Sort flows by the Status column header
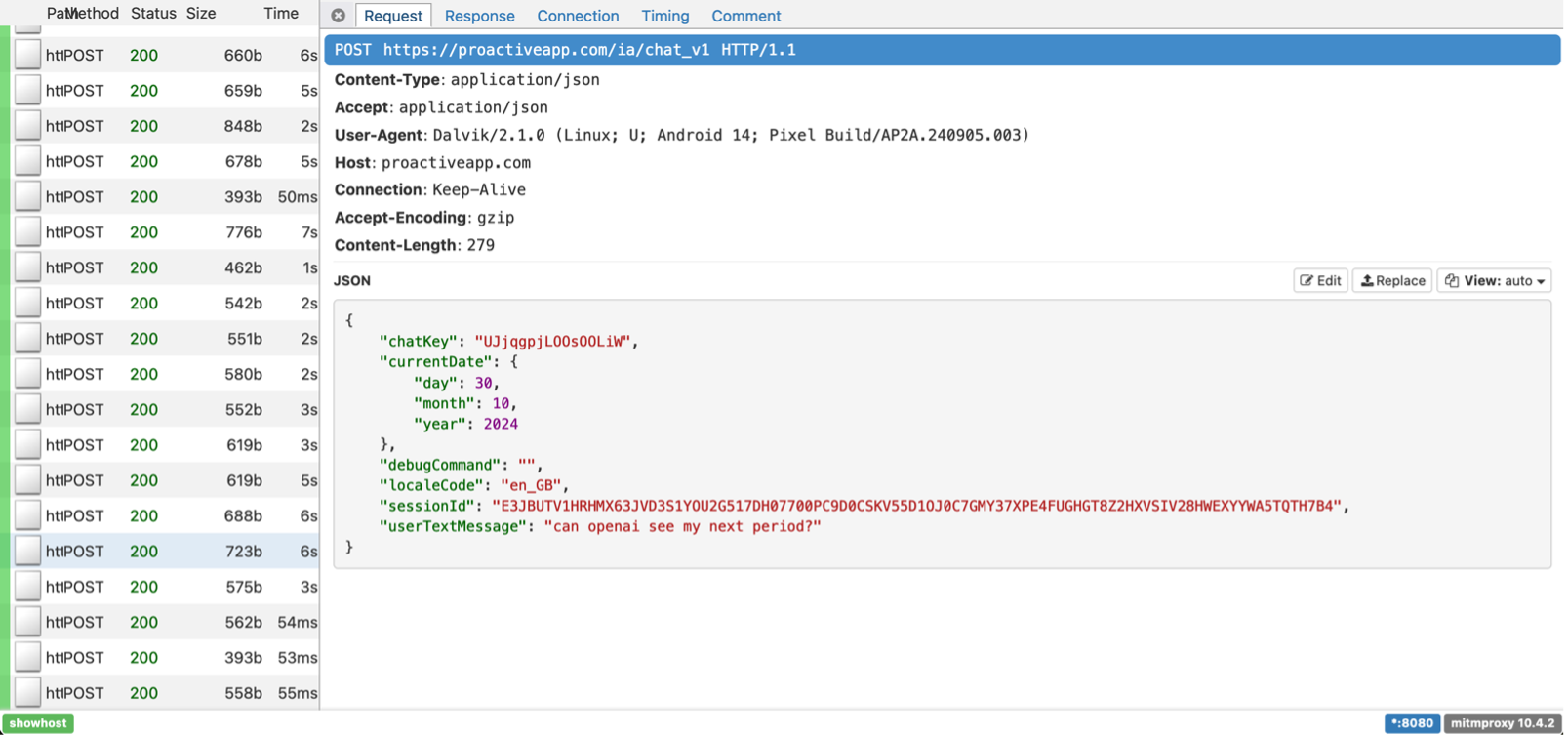This screenshot has height=739, width=1568. [153, 14]
